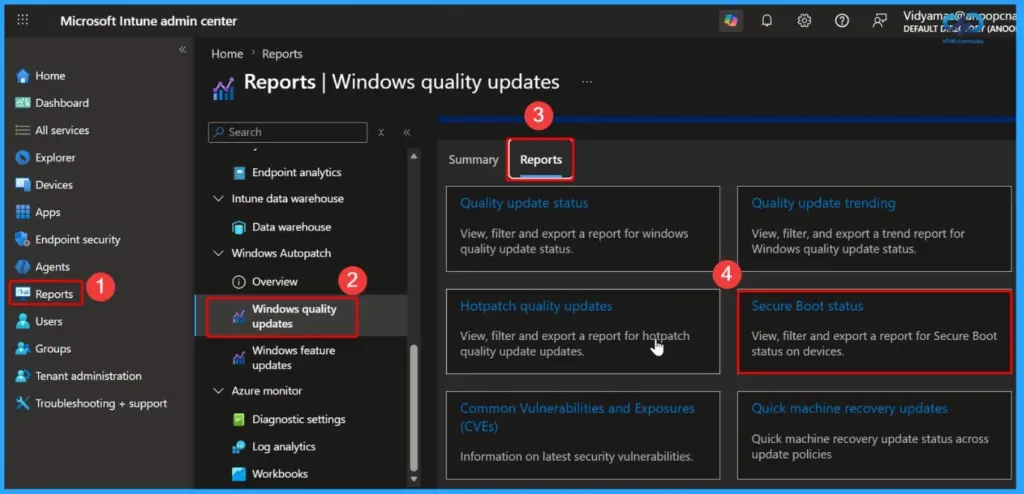Open the settings gear in top bar
1024x494 pixels.
pos(805,21)
